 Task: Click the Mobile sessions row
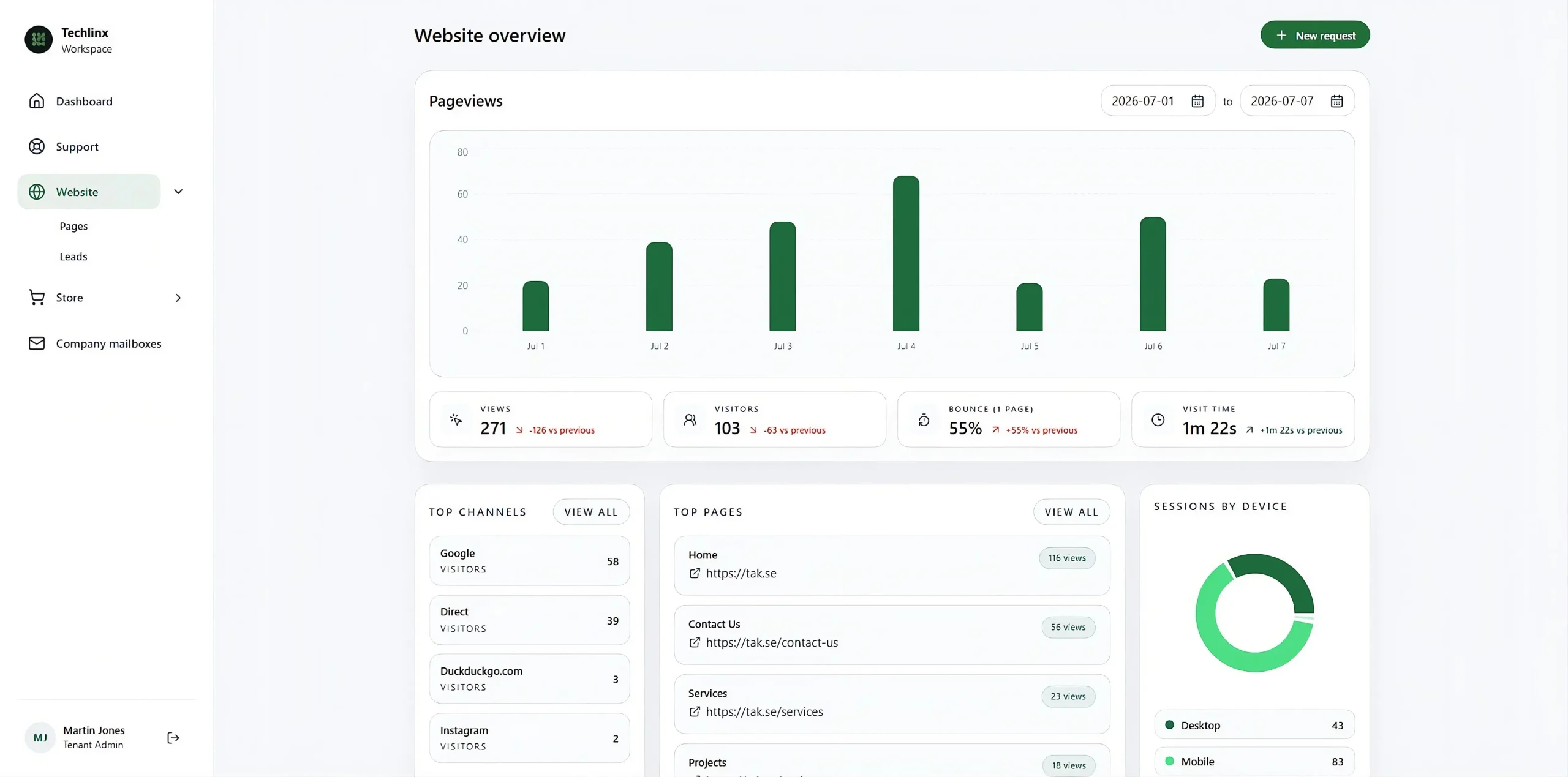(1254, 762)
